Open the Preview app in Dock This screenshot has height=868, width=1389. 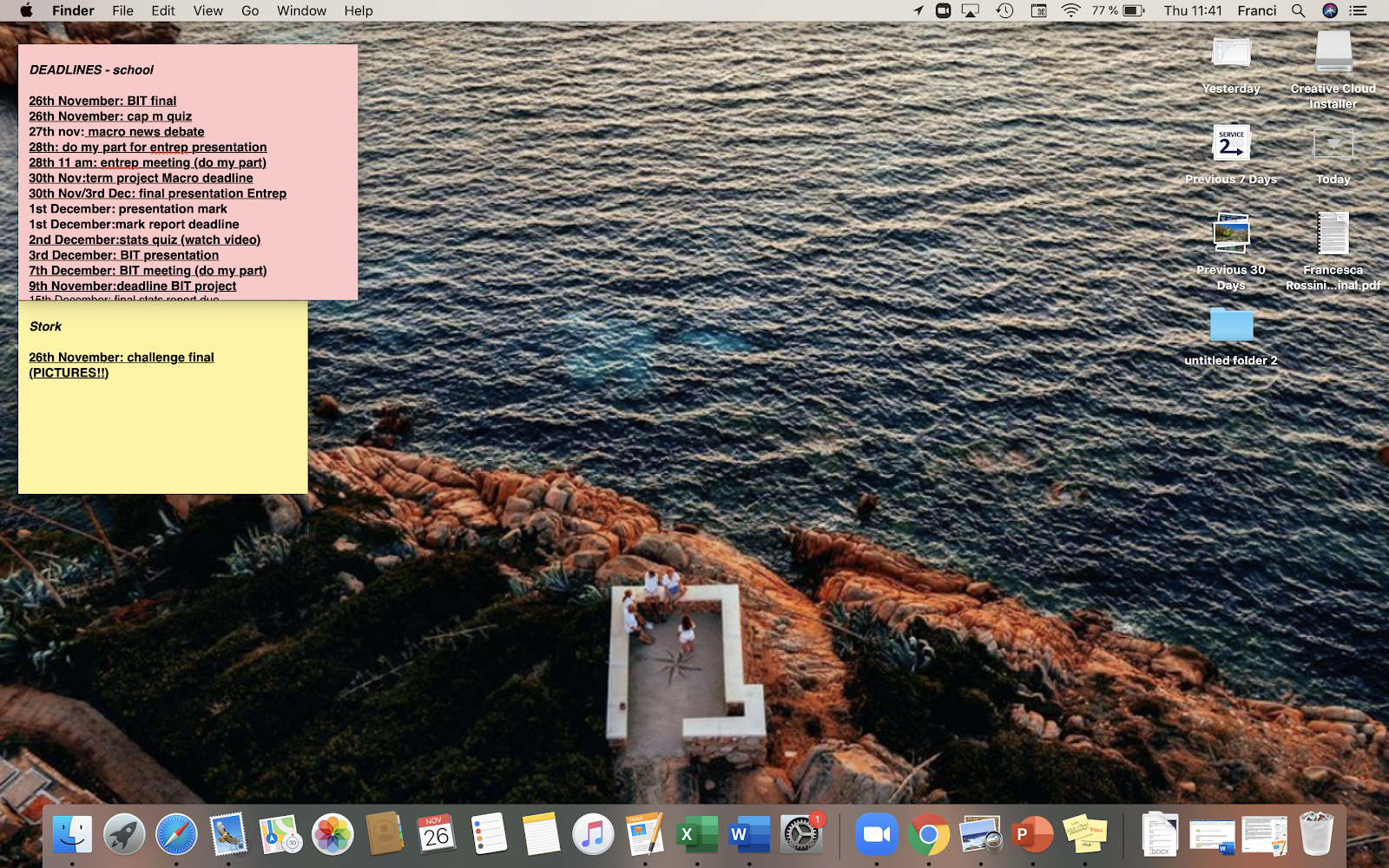(981, 835)
